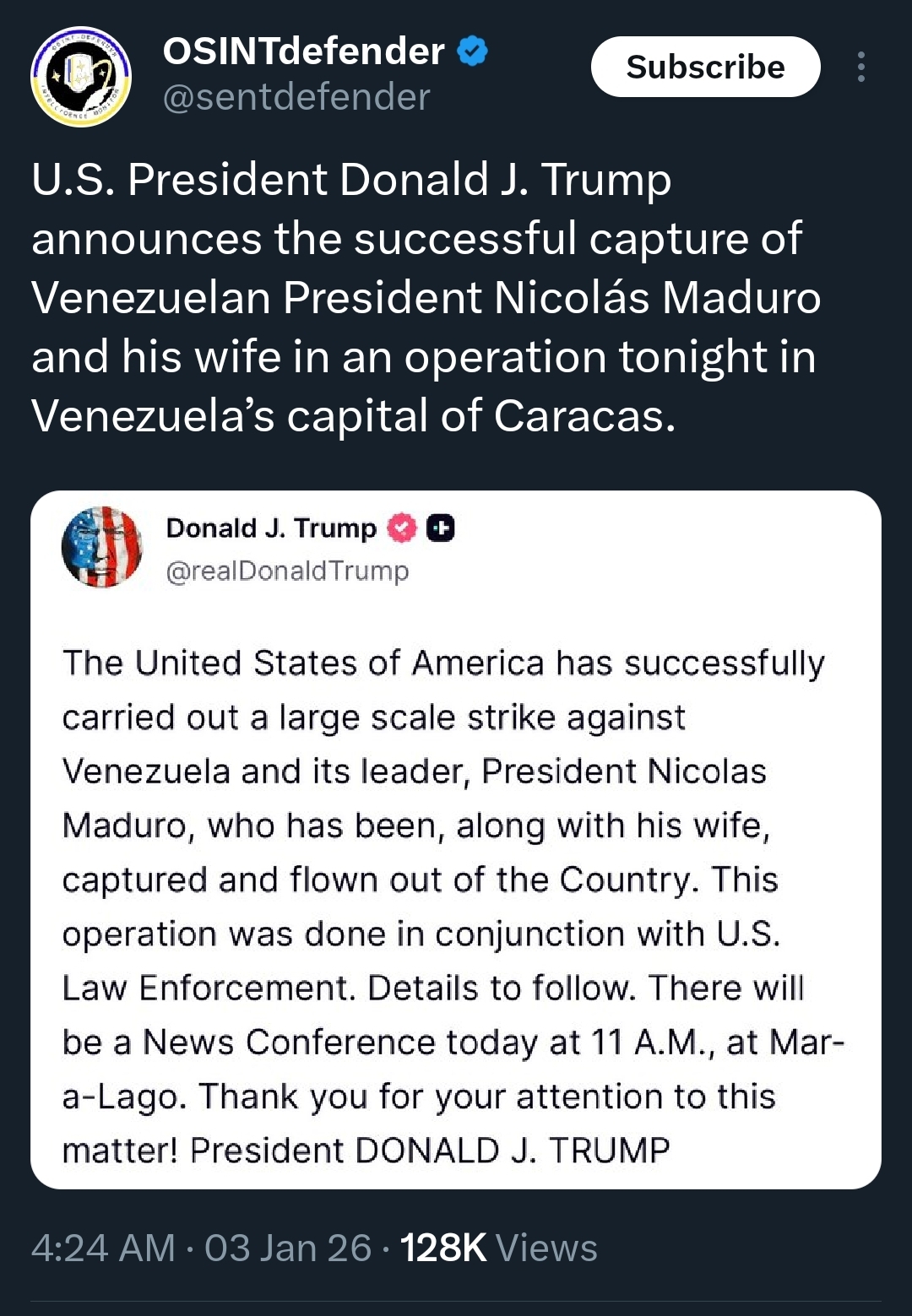Open the 128K Views count
This screenshot has width=912, height=1316.
pyautogui.click(x=498, y=1248)
